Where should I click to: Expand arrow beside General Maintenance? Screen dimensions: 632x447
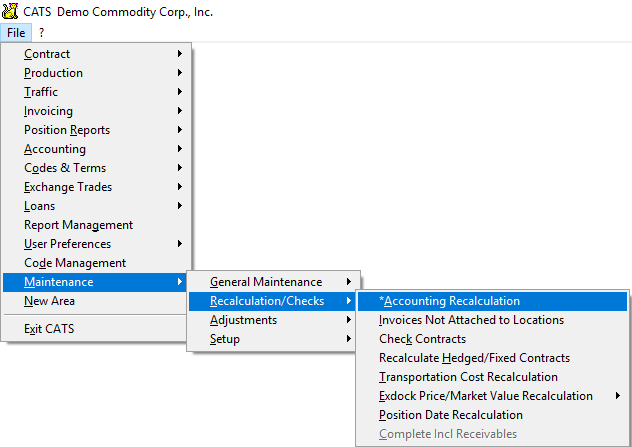coord(349,282)
